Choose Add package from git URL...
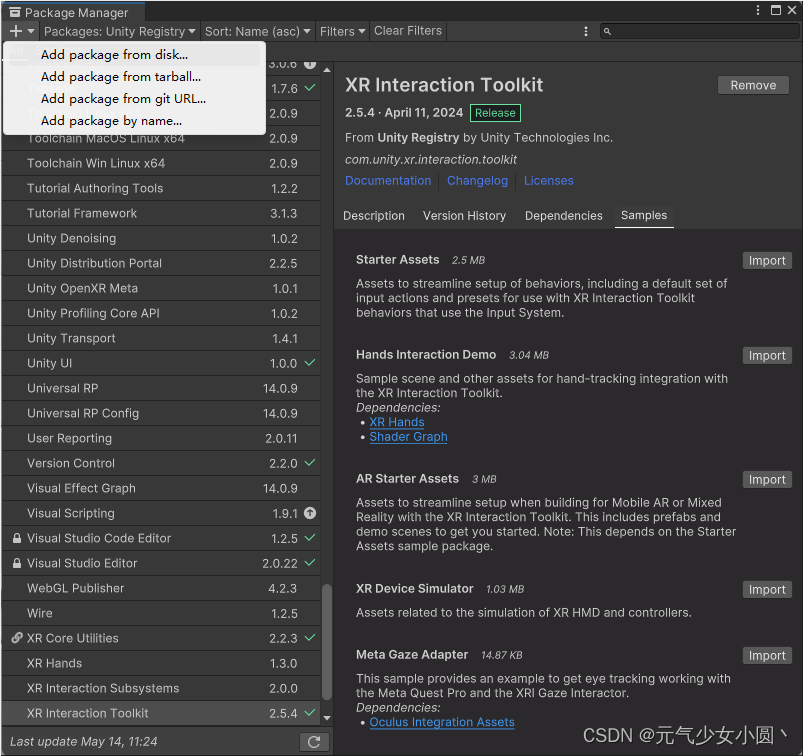Viewport: 803px width, 756px height. coord(132,99)
